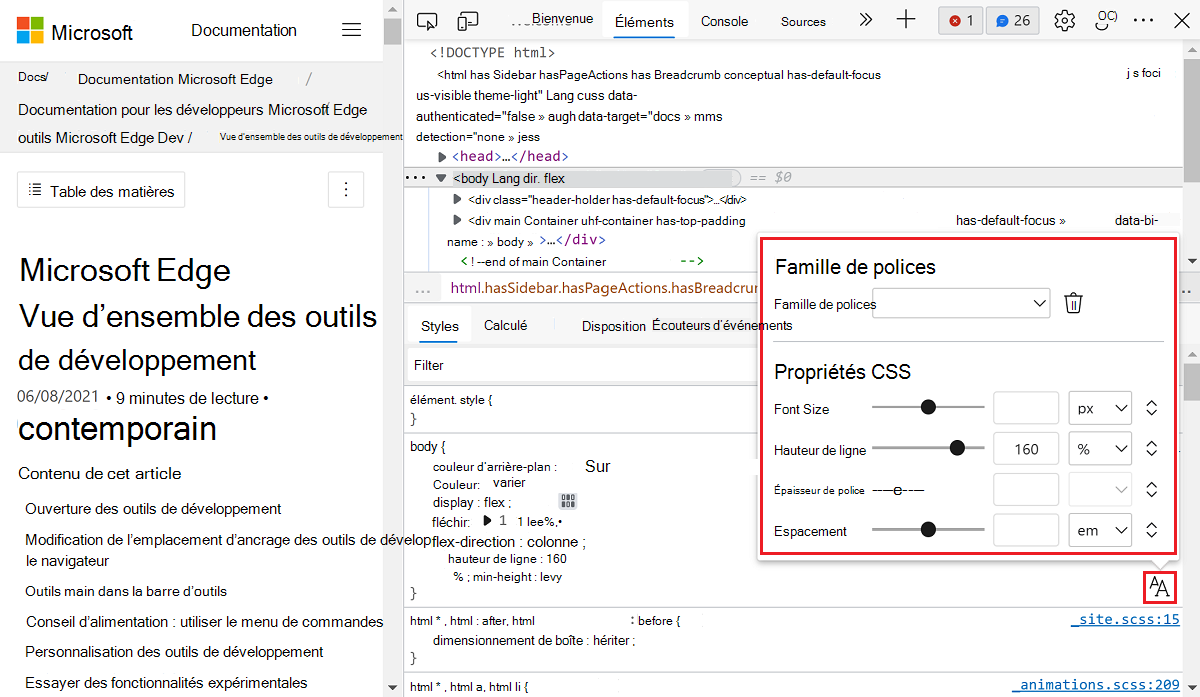
Task: Open the Font Size px unit dropdown
Action: (x=1100, y=408)
